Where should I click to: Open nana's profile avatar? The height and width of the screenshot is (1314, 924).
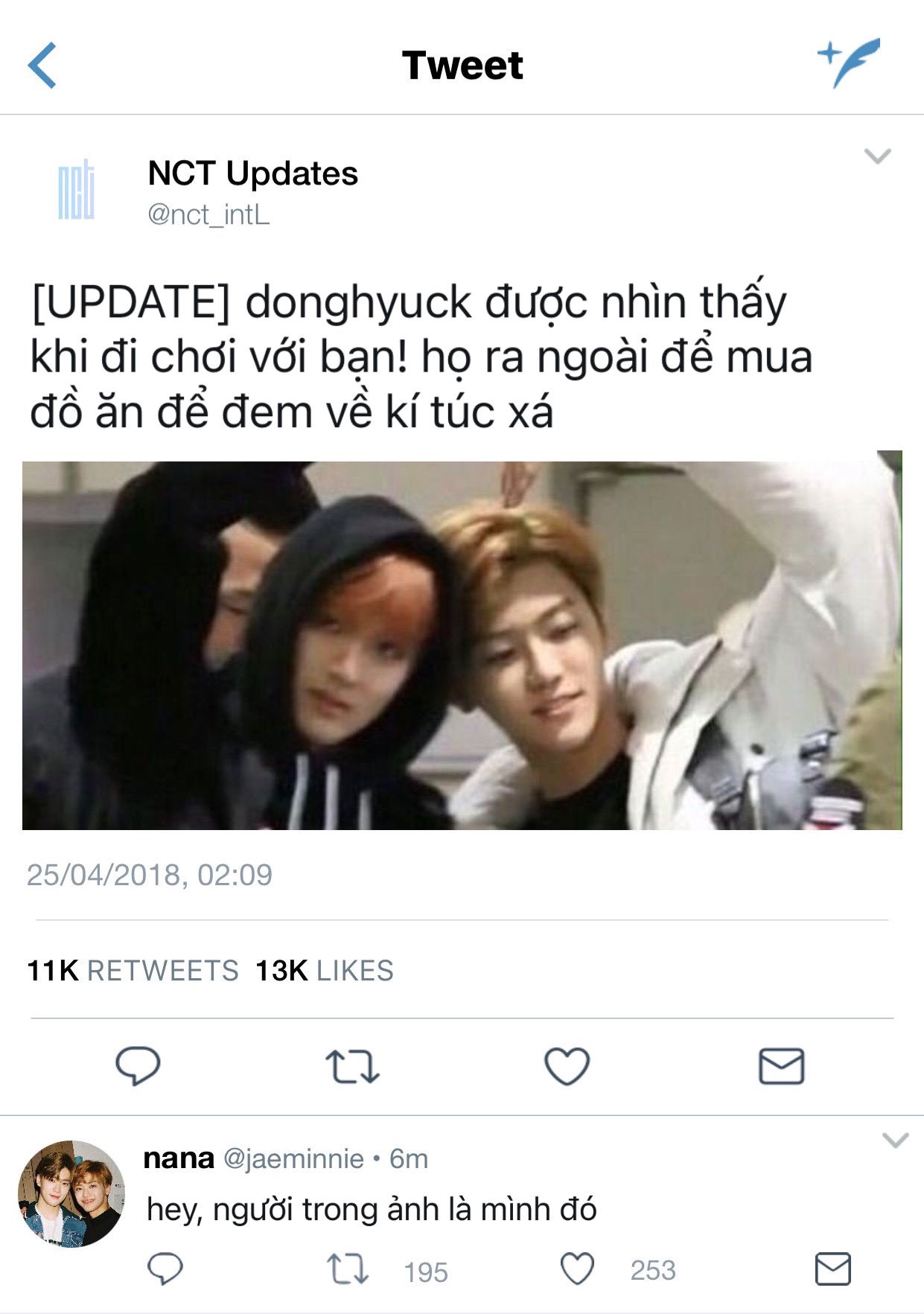71,1193
